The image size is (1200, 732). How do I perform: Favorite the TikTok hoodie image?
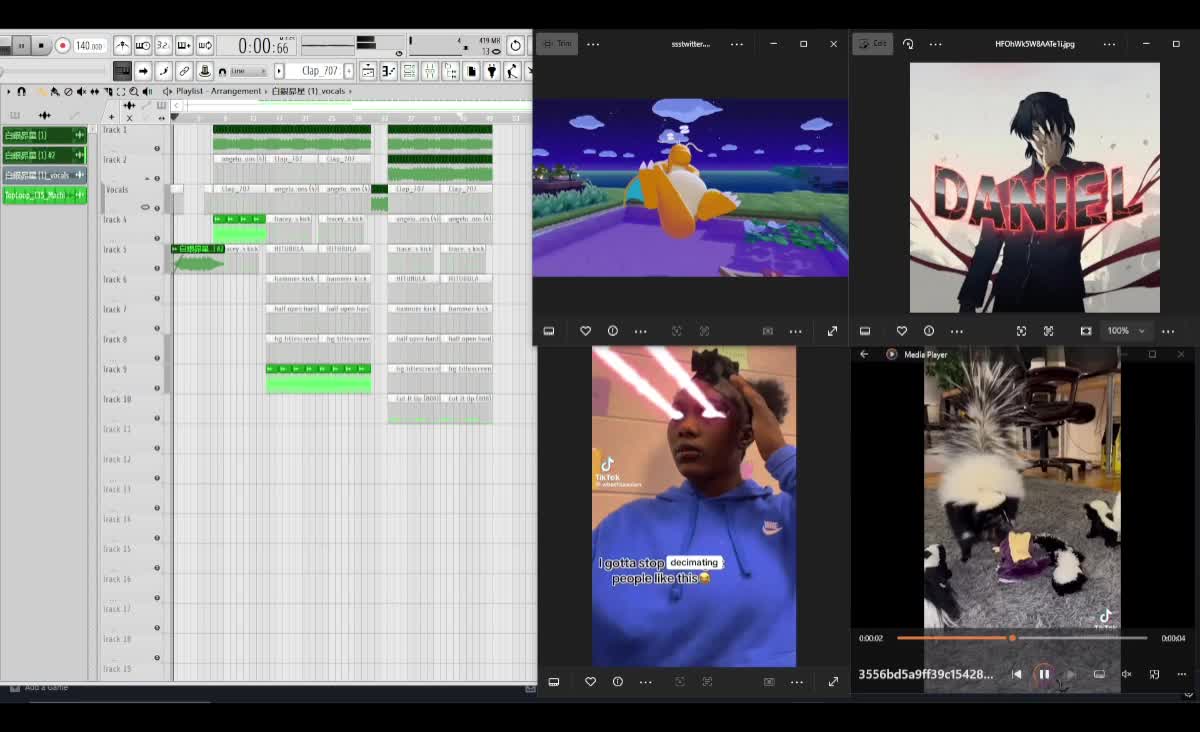point(590,682)
